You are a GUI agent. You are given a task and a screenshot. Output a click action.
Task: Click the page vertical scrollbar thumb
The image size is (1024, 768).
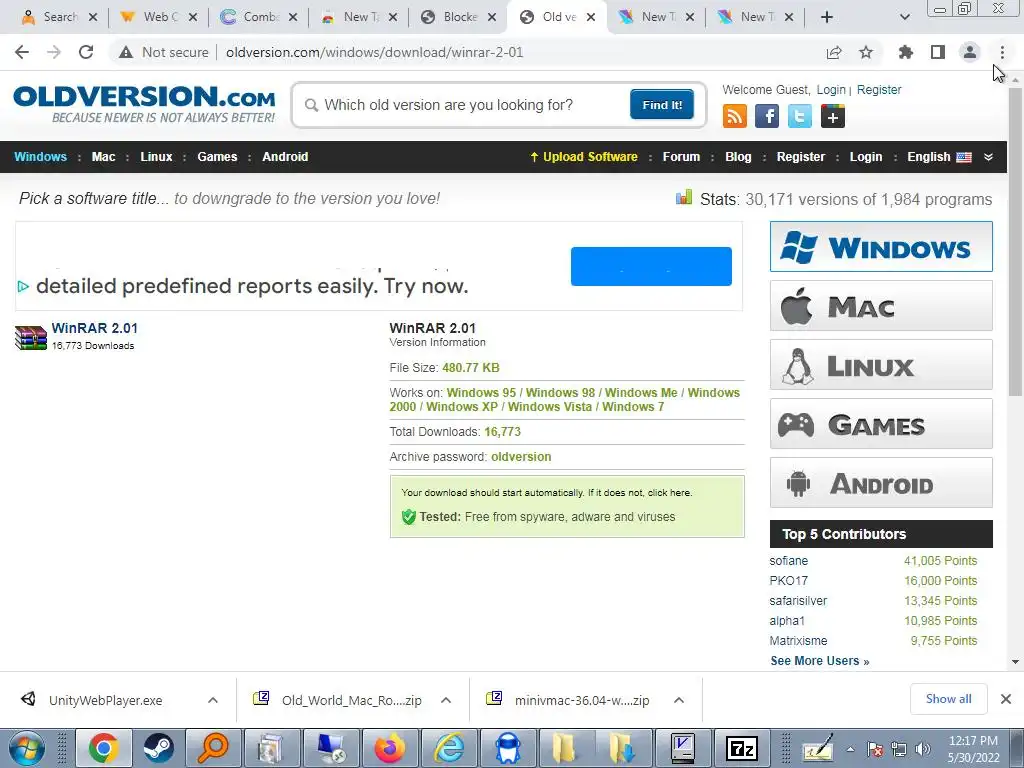pyautogui.click(x=1015, y=240)
